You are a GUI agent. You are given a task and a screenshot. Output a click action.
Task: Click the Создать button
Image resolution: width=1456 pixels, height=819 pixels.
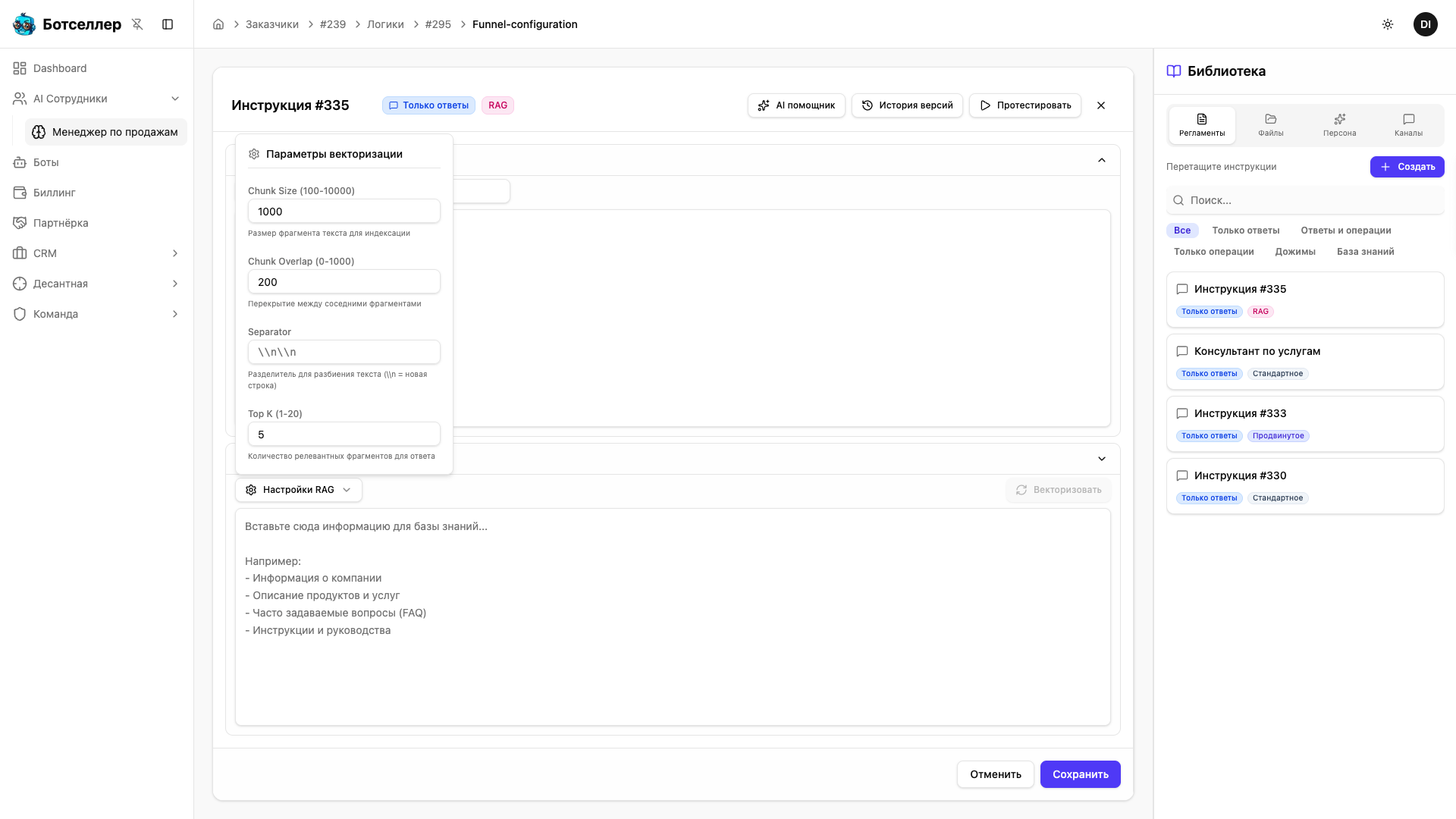point(1407,167)
